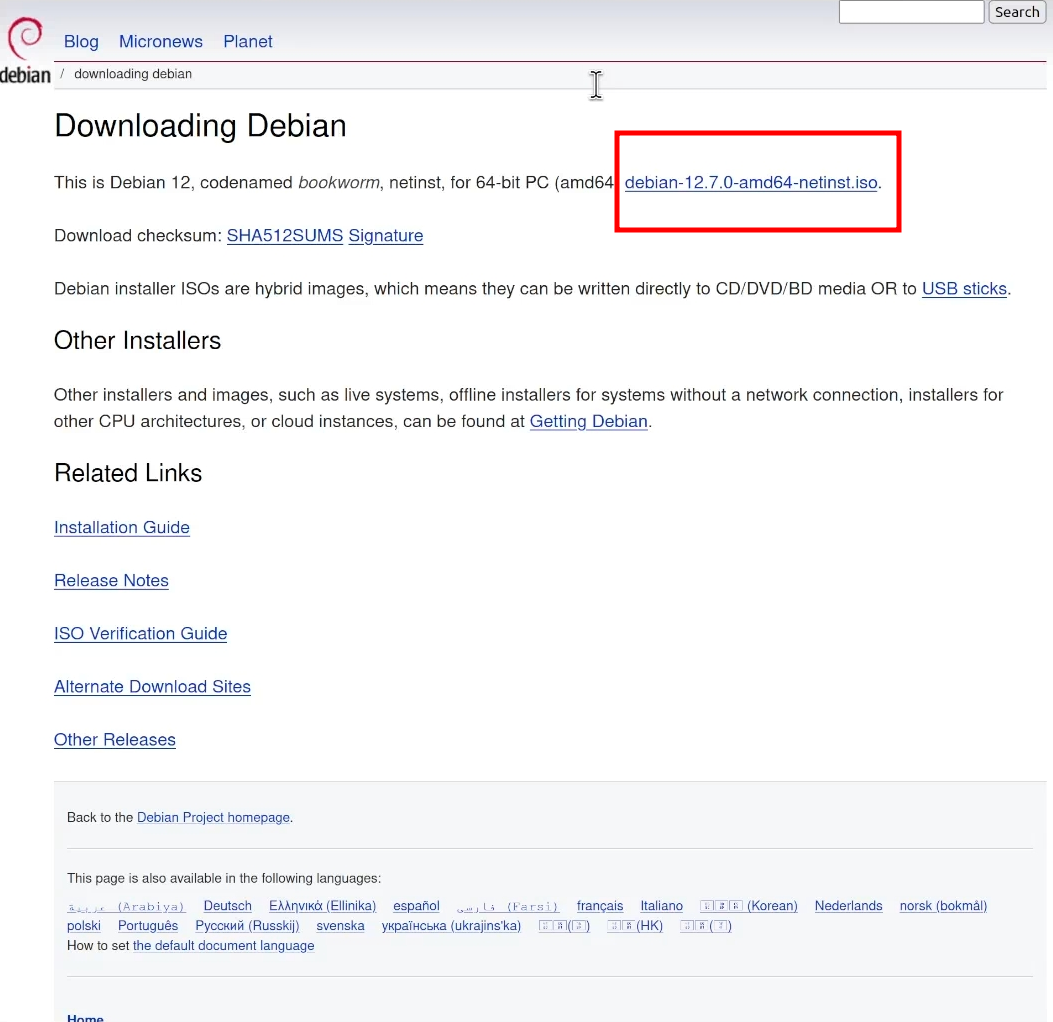Focus the search text field

click(x=911, y=11)
